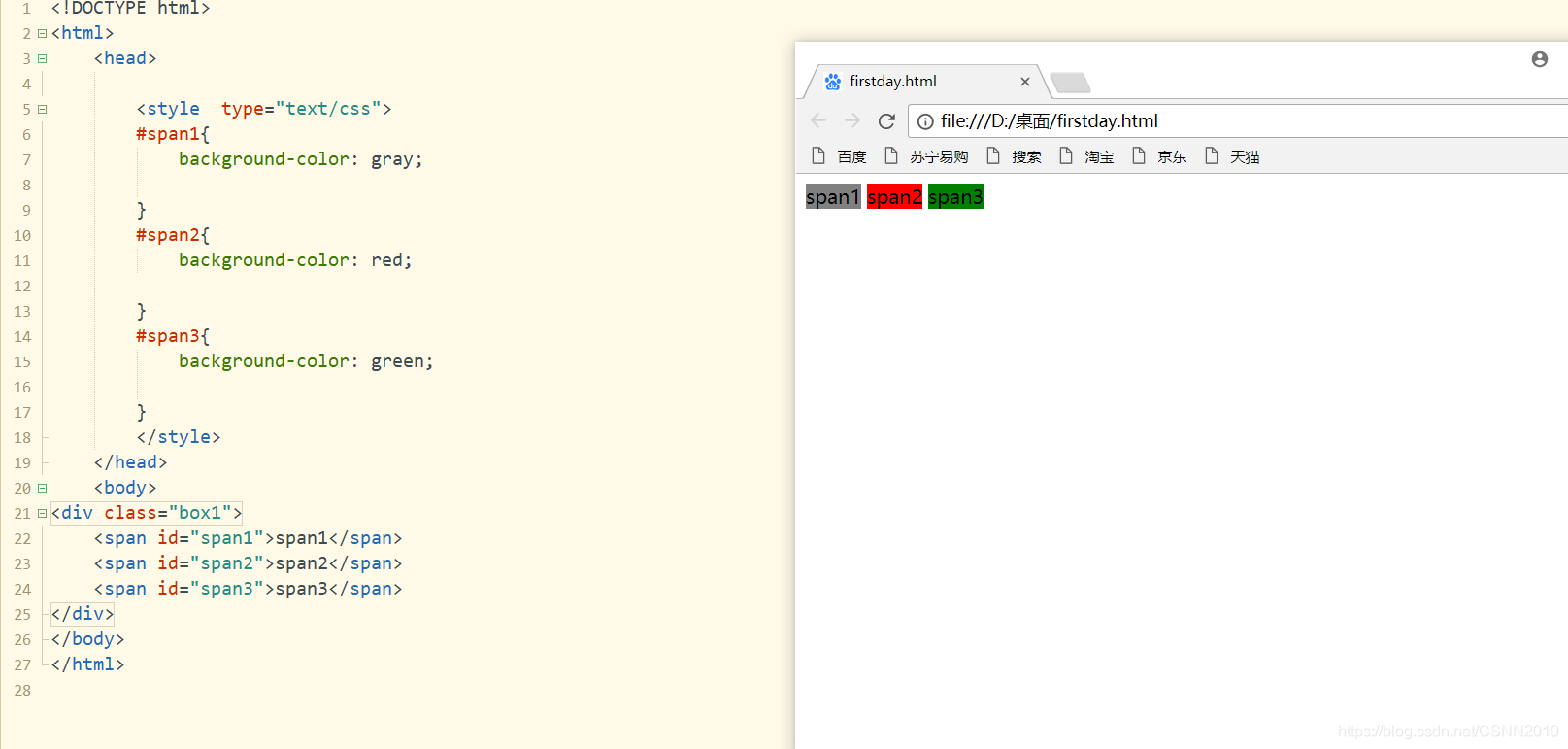Image resolution: width=1568 pixels, height=749 pixels.
Task: Click the gray span1 element on the page
Action: coord(833,196)
